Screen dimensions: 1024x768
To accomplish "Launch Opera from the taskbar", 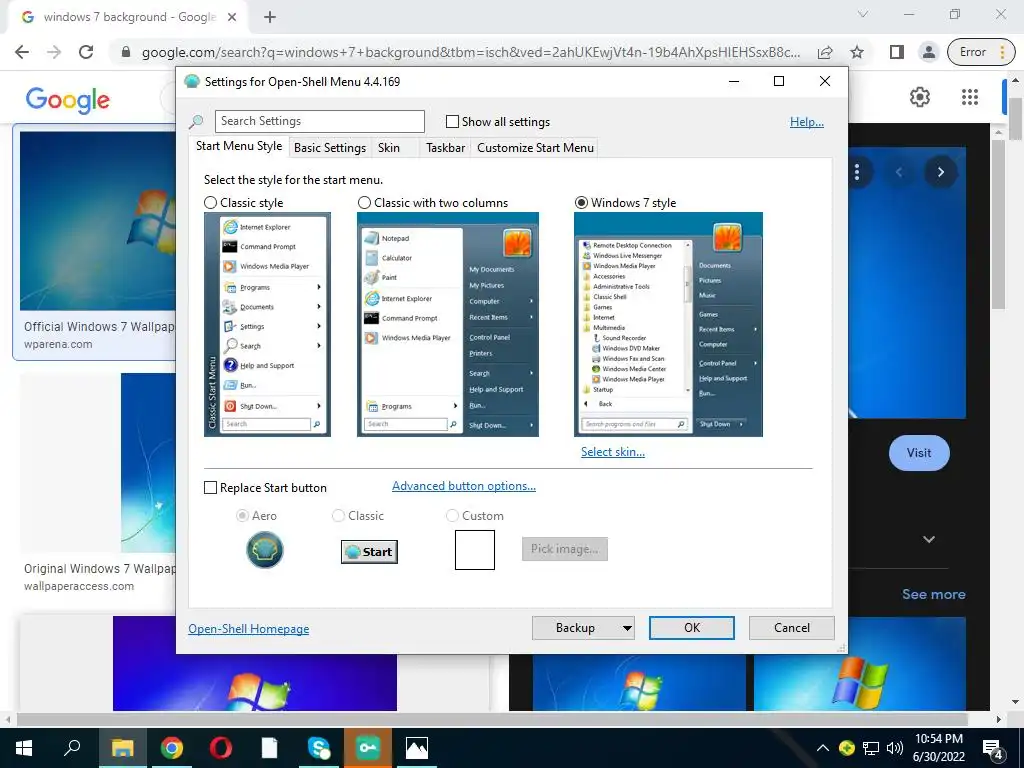I will tap(220, 748).
